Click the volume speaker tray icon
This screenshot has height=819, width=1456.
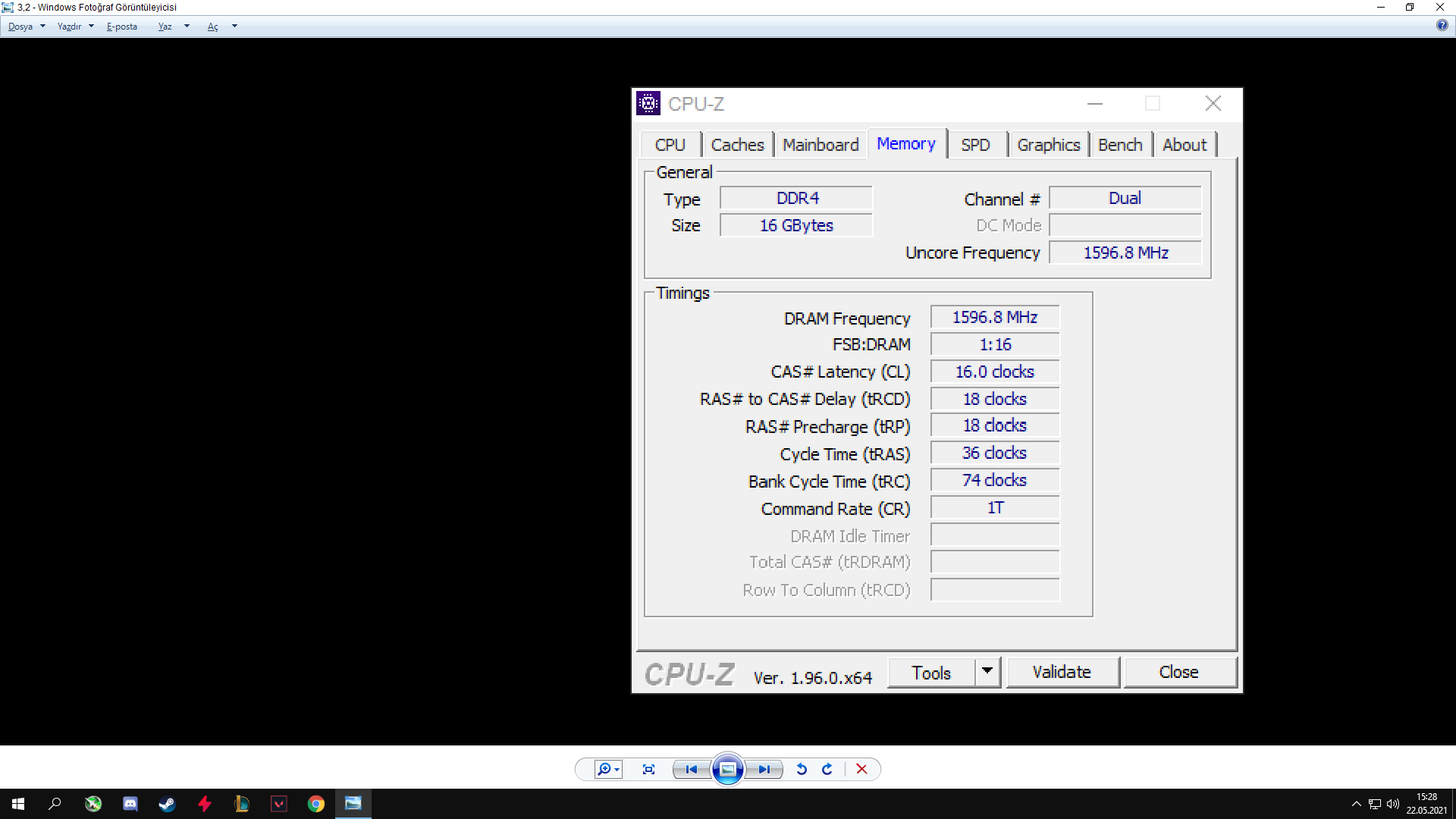click(1392, 804)
